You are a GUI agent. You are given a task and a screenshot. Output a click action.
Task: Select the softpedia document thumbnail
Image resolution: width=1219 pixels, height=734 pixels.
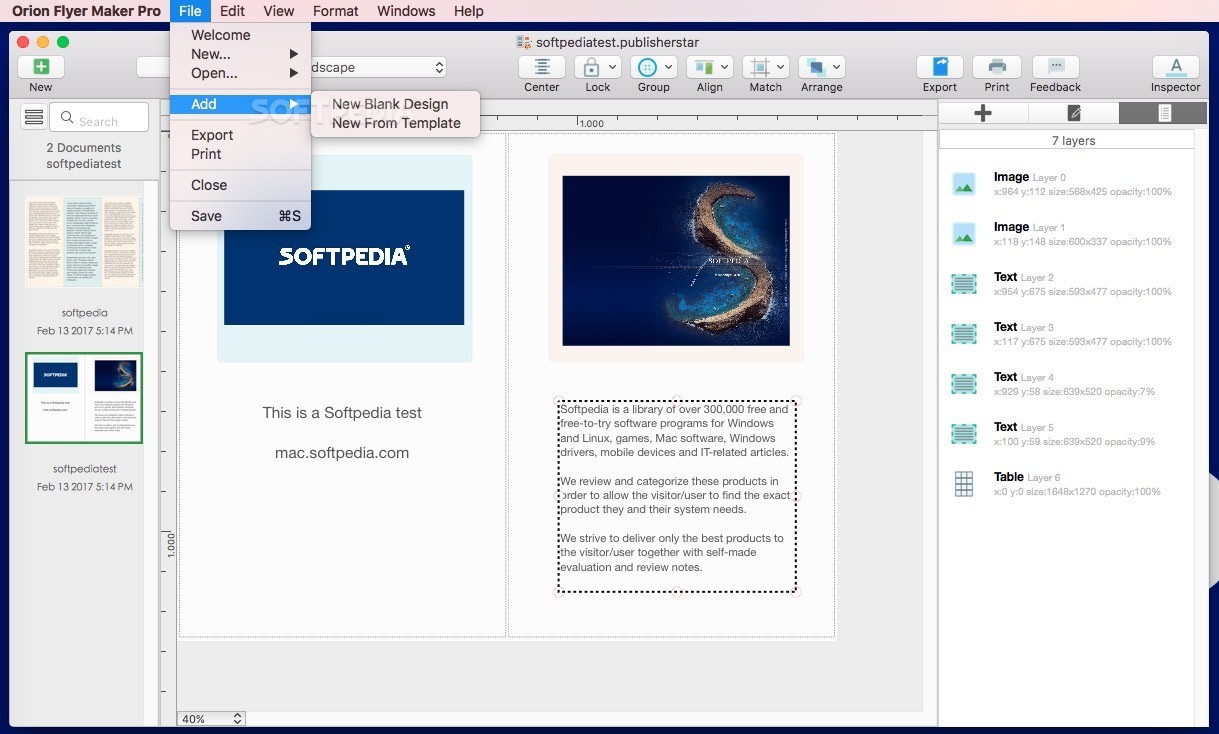84,242
